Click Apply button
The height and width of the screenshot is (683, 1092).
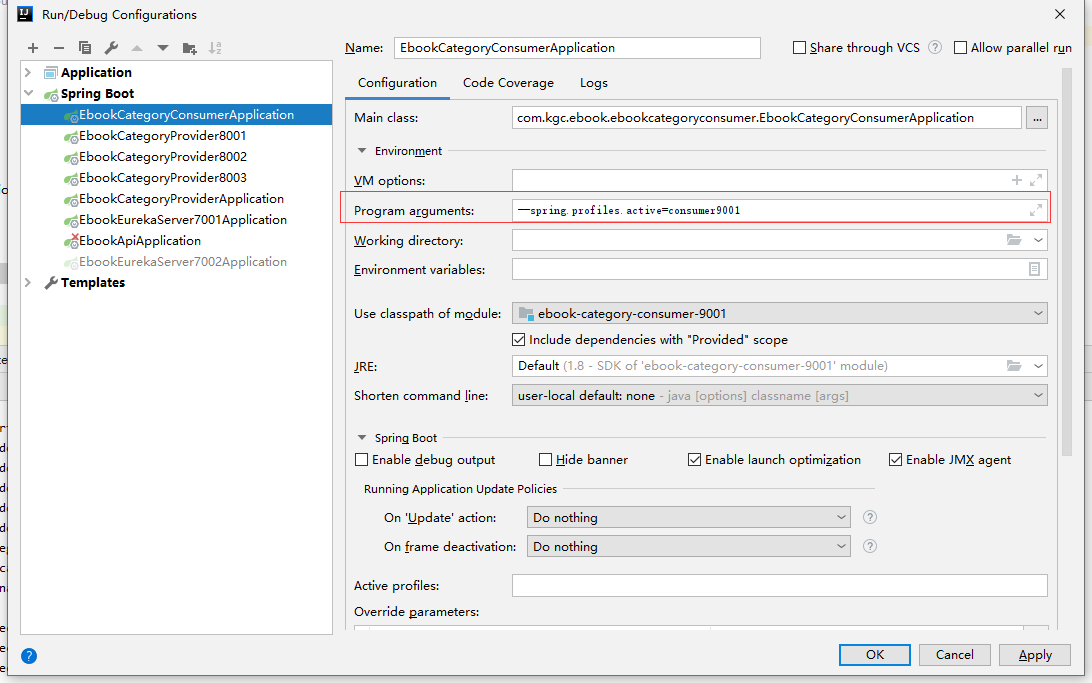tap(1035, 654)
